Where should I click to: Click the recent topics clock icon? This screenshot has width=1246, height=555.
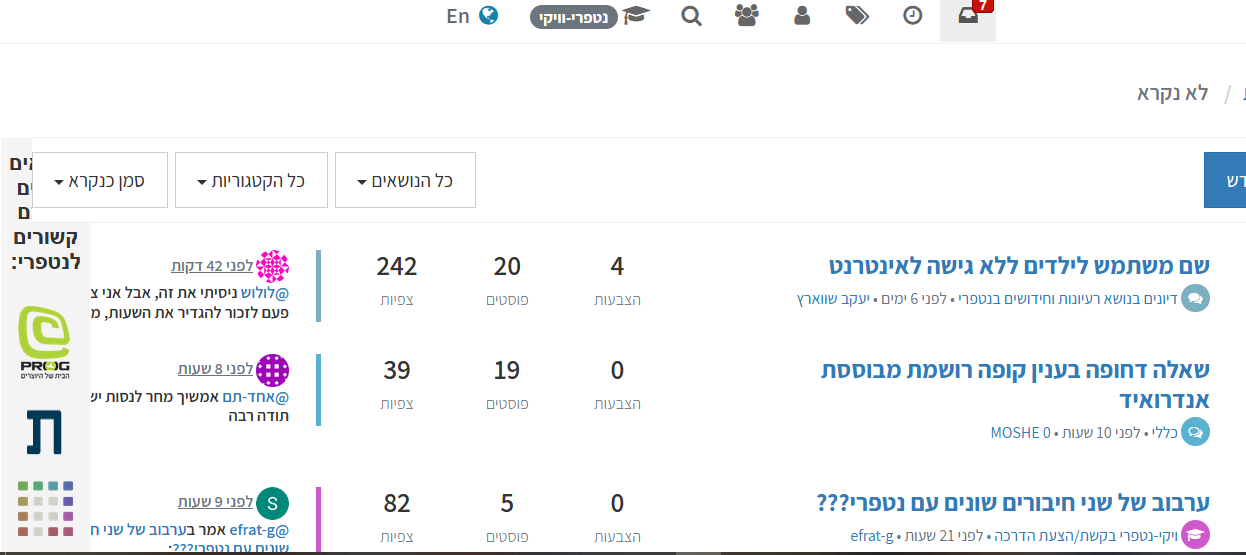click(x=912, y=16)
